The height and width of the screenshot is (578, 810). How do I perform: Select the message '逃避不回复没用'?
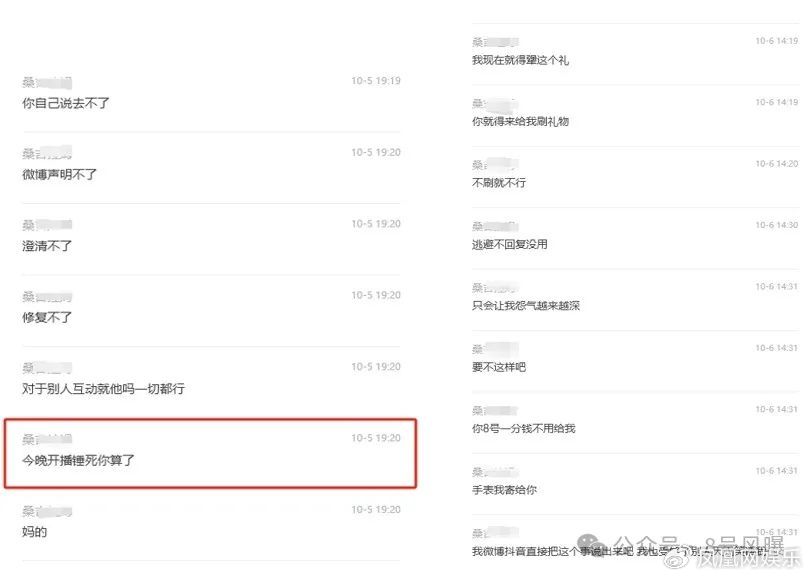(510, 244)
